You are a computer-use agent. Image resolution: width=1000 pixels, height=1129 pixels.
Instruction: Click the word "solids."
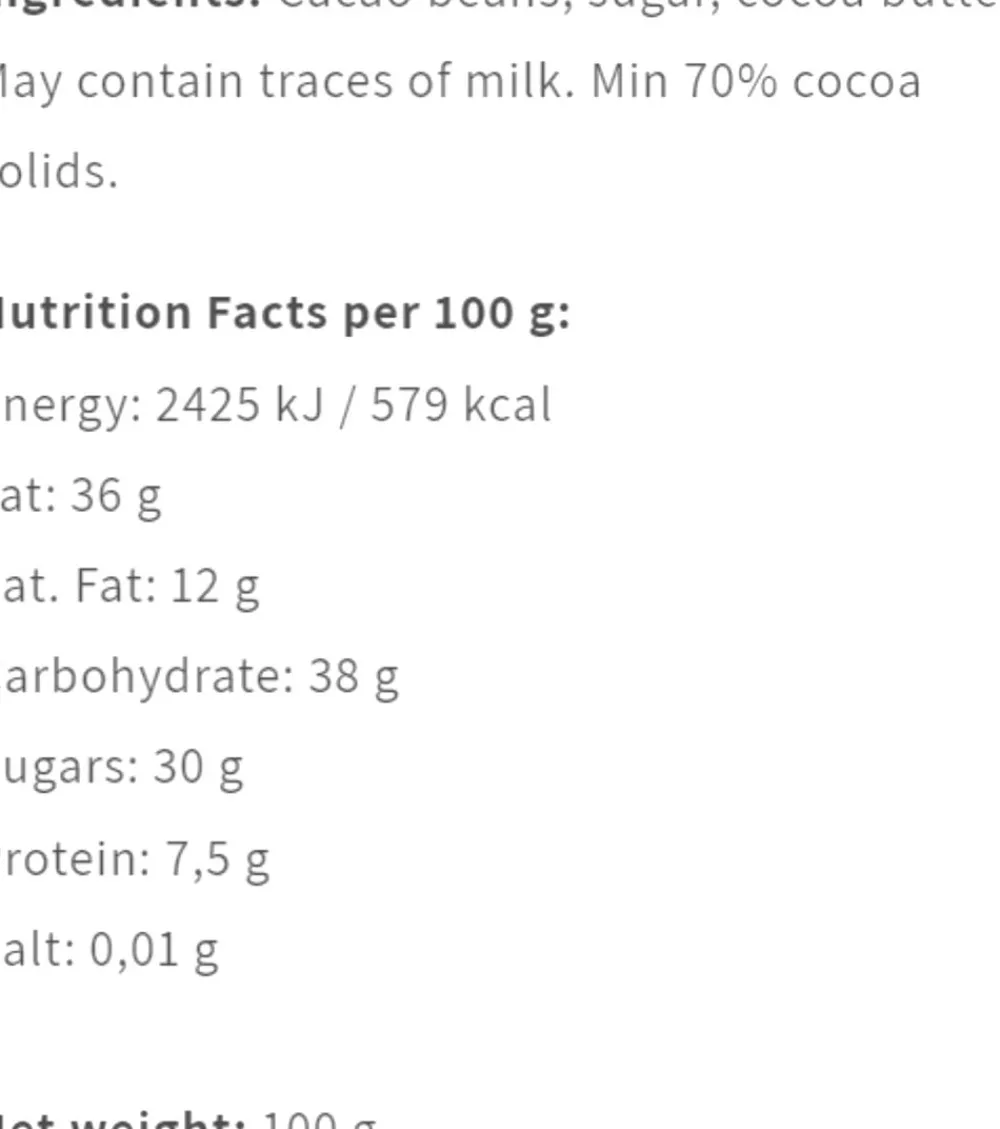[x=58, y=172]
